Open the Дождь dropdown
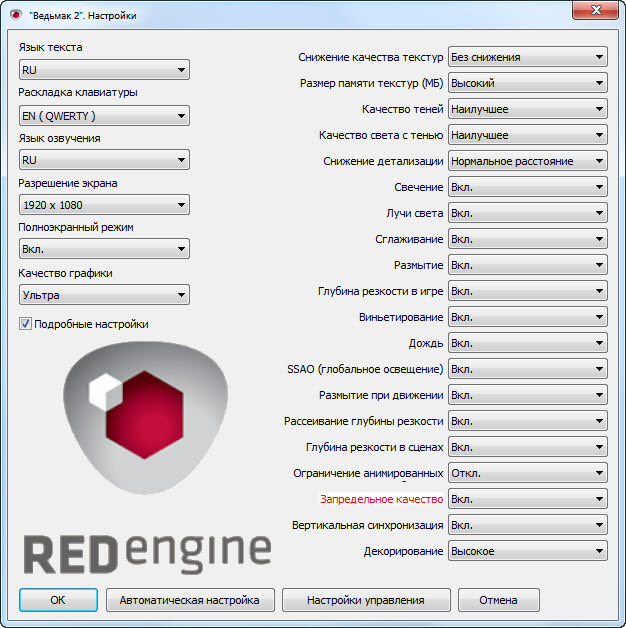The width and height of the screenshot is (626, 628). pyautogui.click(x=527, y=343)
